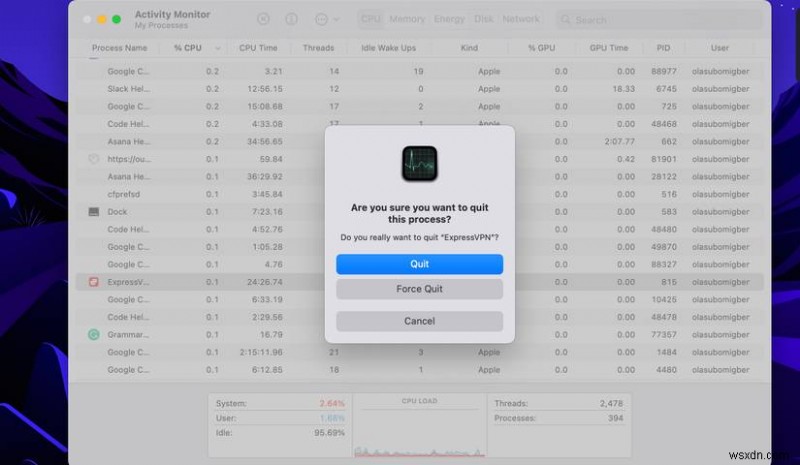Sort by User column header

pyautogui.click(x=719, y=48)
